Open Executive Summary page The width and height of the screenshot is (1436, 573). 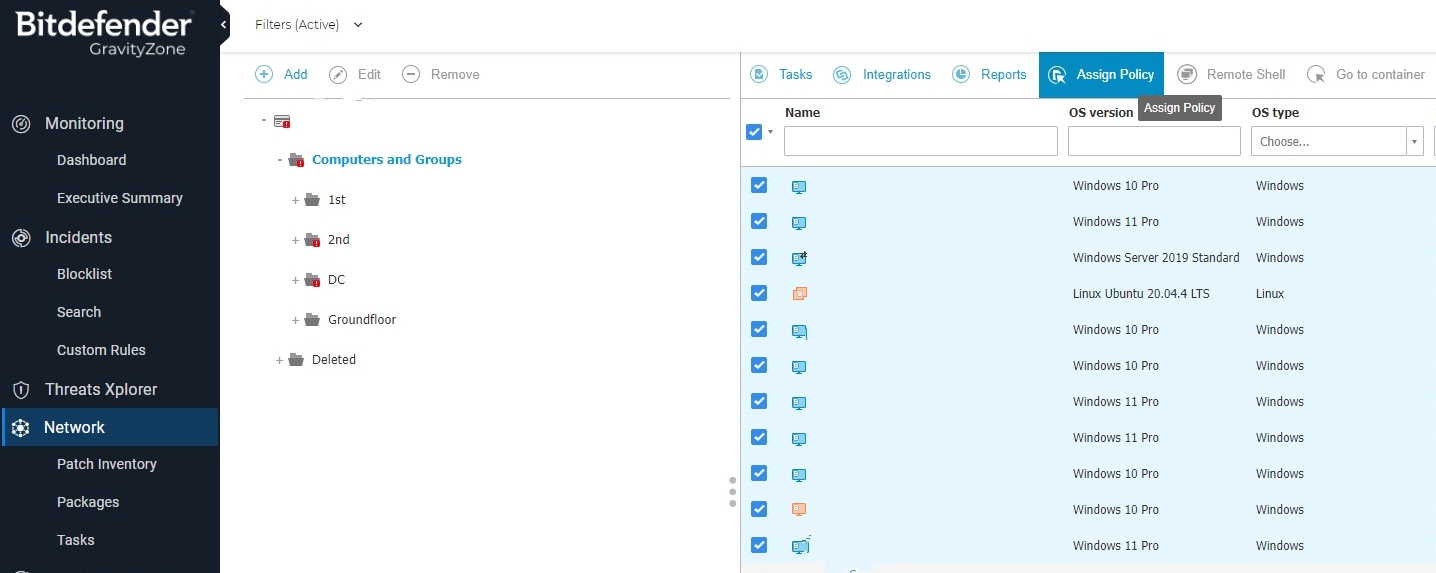tap(120, 198)
